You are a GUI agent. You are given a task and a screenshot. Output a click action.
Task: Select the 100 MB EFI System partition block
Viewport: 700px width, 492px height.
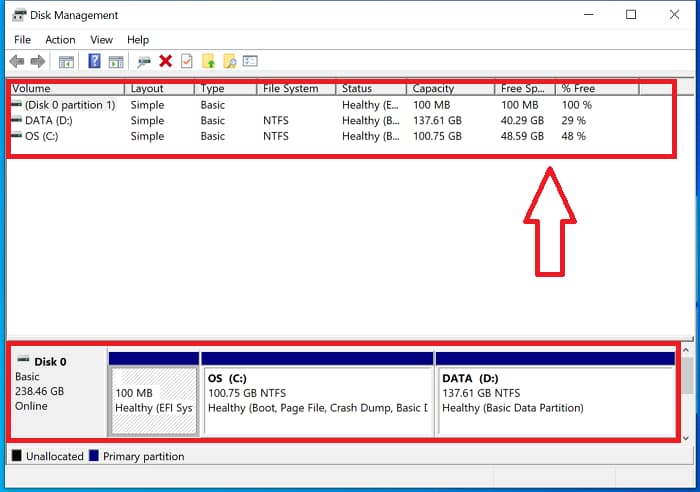[x=153, y=400]
